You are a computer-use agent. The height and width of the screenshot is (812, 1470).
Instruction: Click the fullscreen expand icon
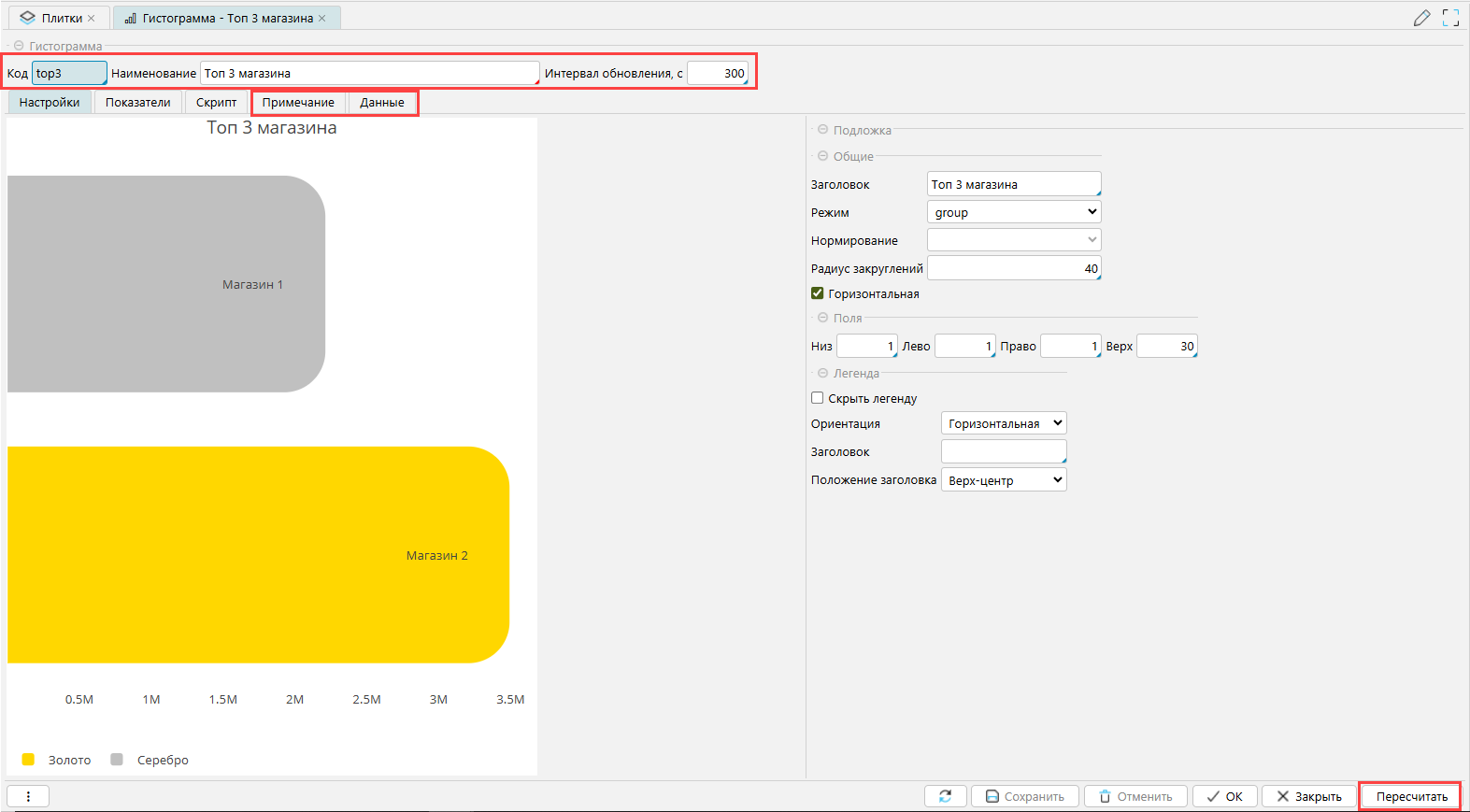click(x=1450, y=18)
